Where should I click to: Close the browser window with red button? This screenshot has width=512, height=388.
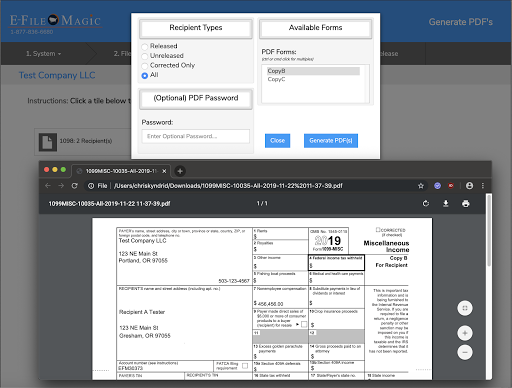46,170
